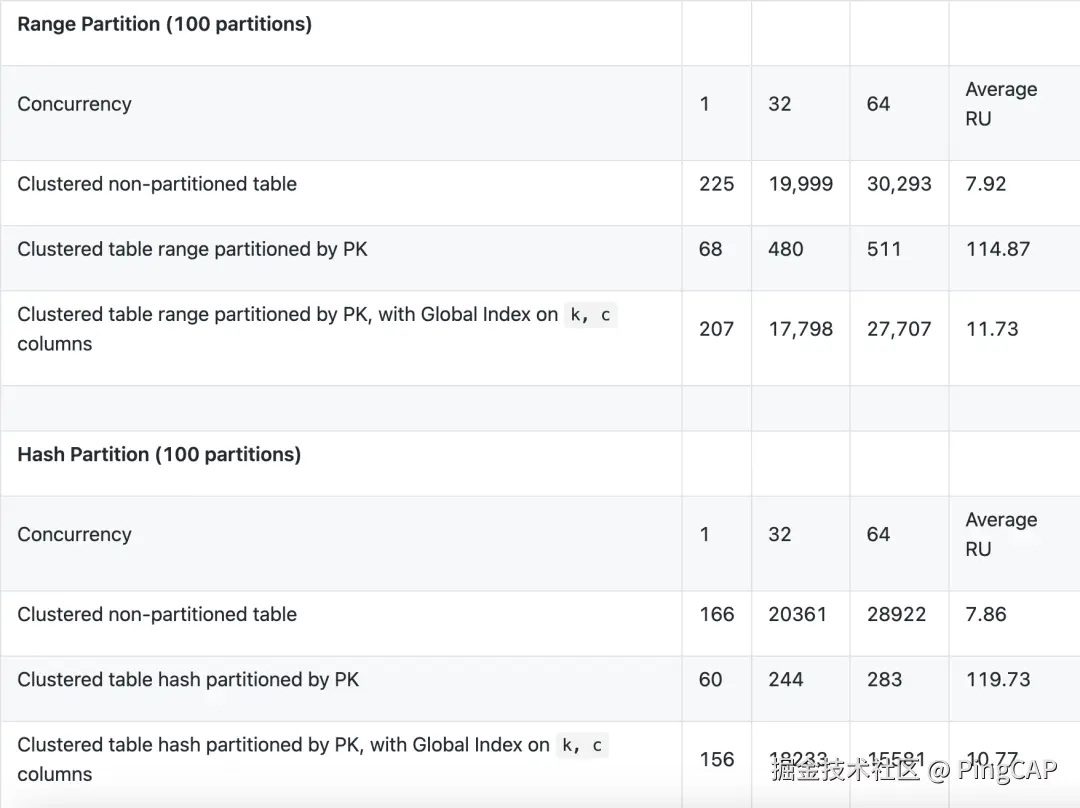The width and height of the screenshot is (1080, 808).
Task: Select the 119.73 Average RU value
Action: 998,680
